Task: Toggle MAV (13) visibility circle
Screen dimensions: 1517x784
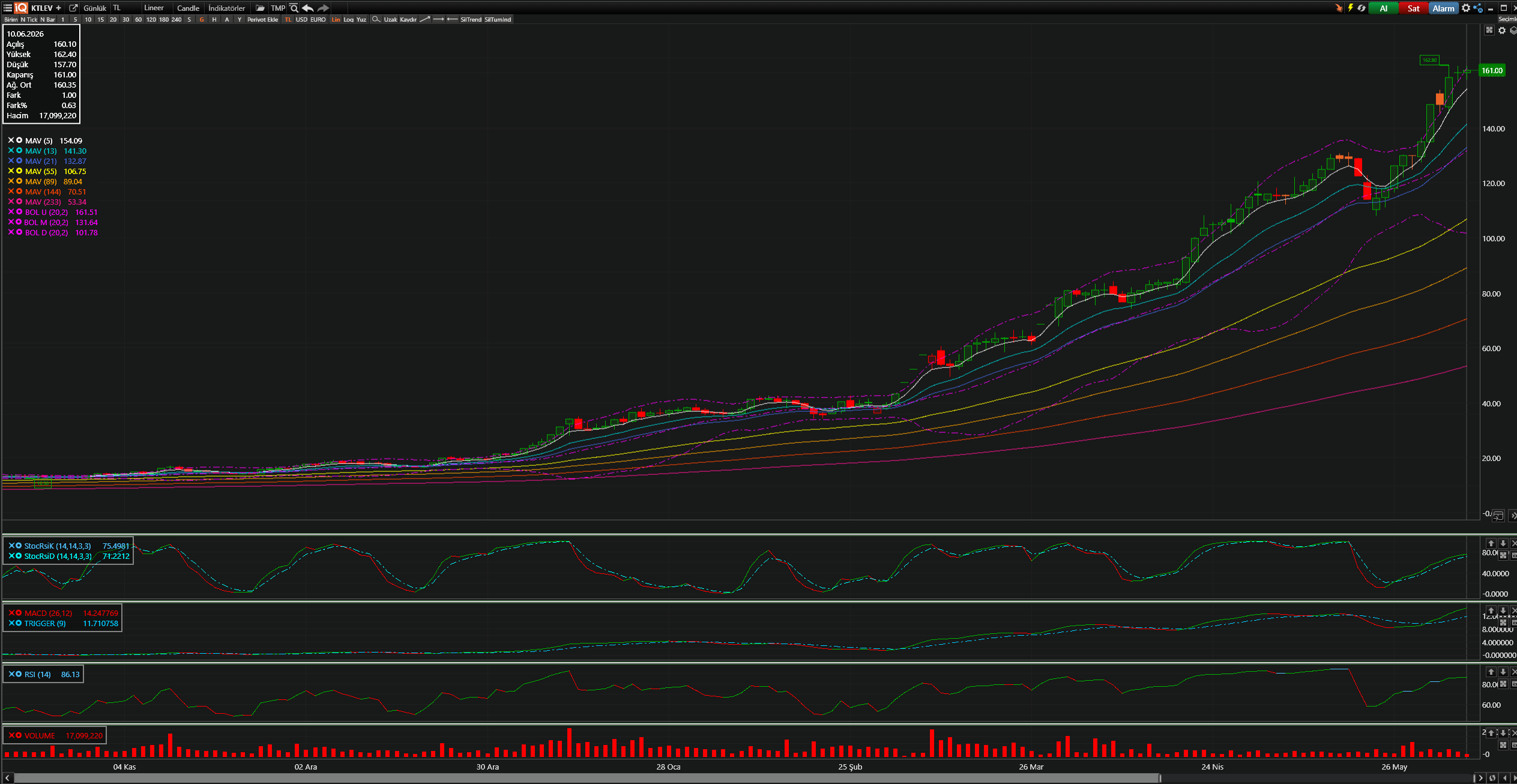Action: [x=19, y=151]
